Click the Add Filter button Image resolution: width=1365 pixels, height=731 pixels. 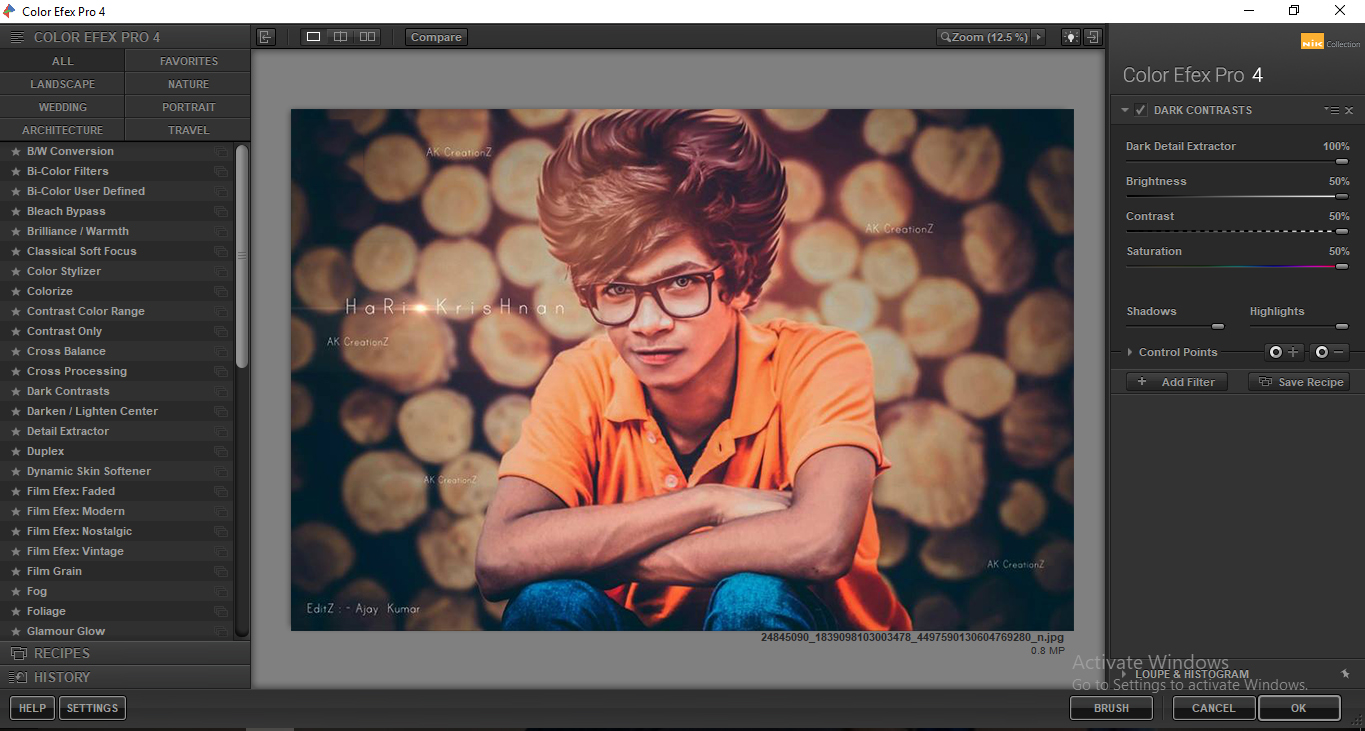(1177, 382)
